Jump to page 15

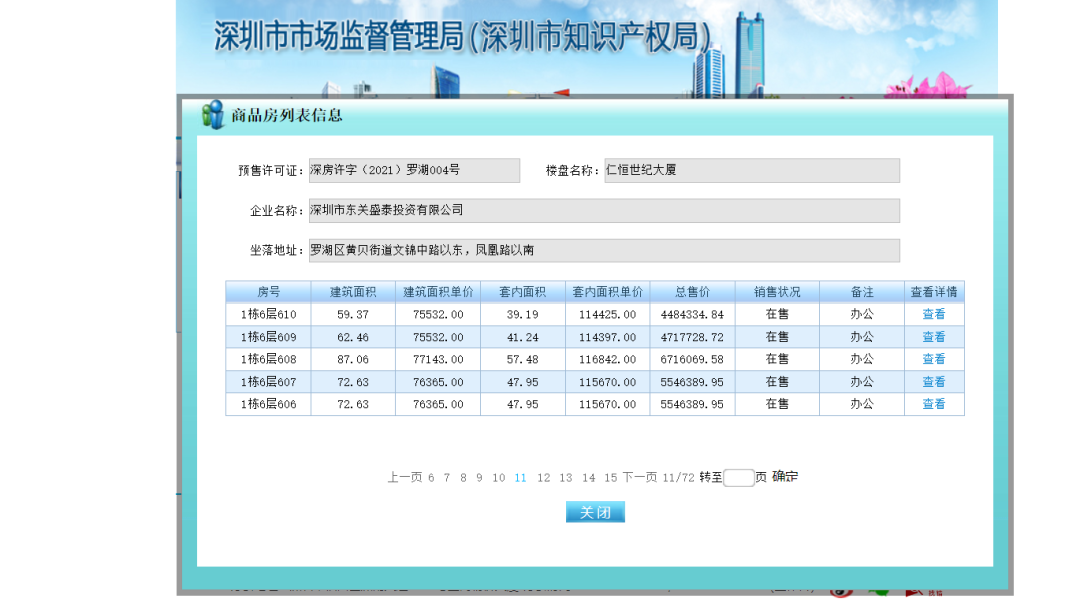coord(610,478)
